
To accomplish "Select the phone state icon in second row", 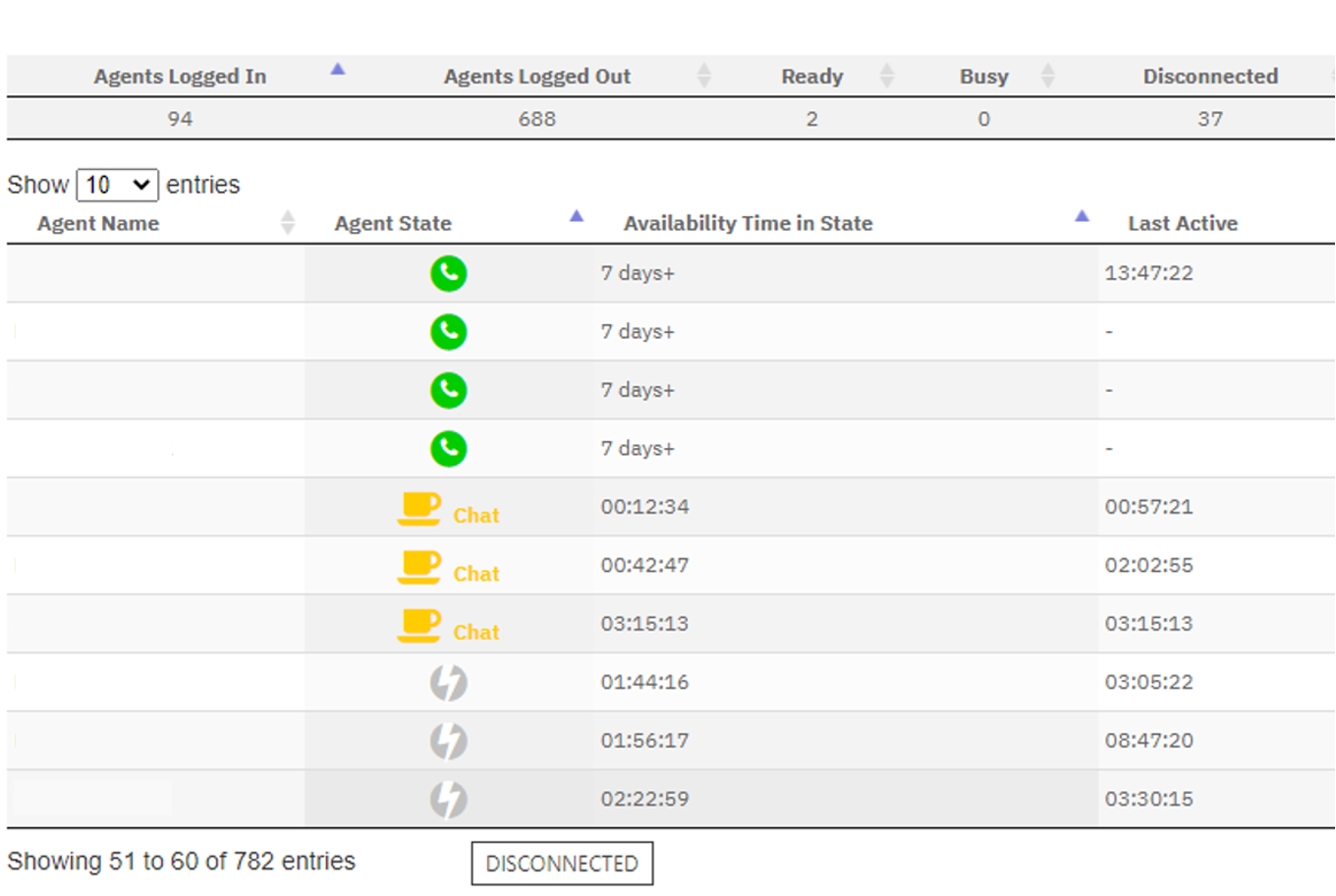I will [449, 332].
